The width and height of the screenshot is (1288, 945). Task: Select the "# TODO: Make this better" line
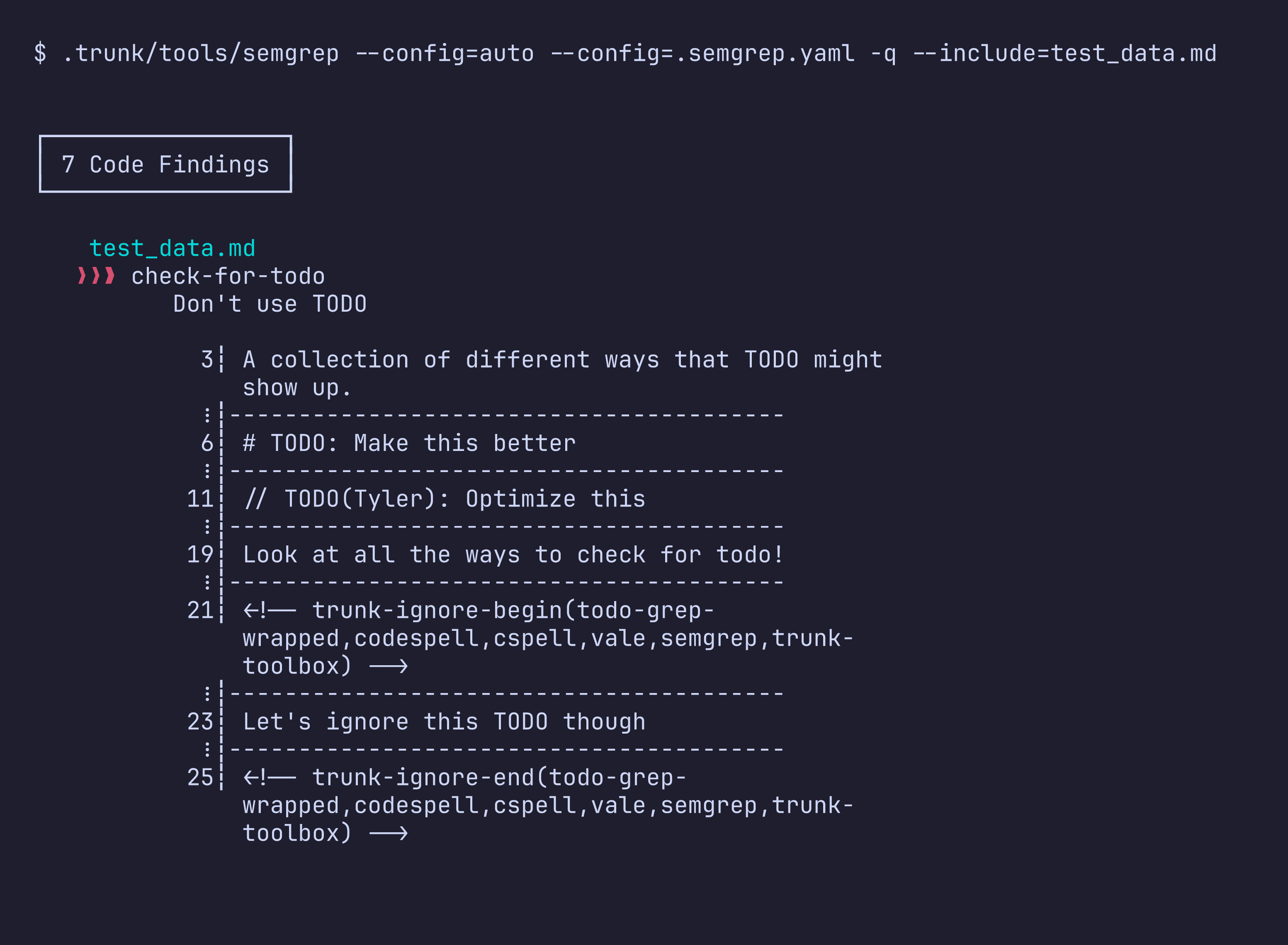409,443
